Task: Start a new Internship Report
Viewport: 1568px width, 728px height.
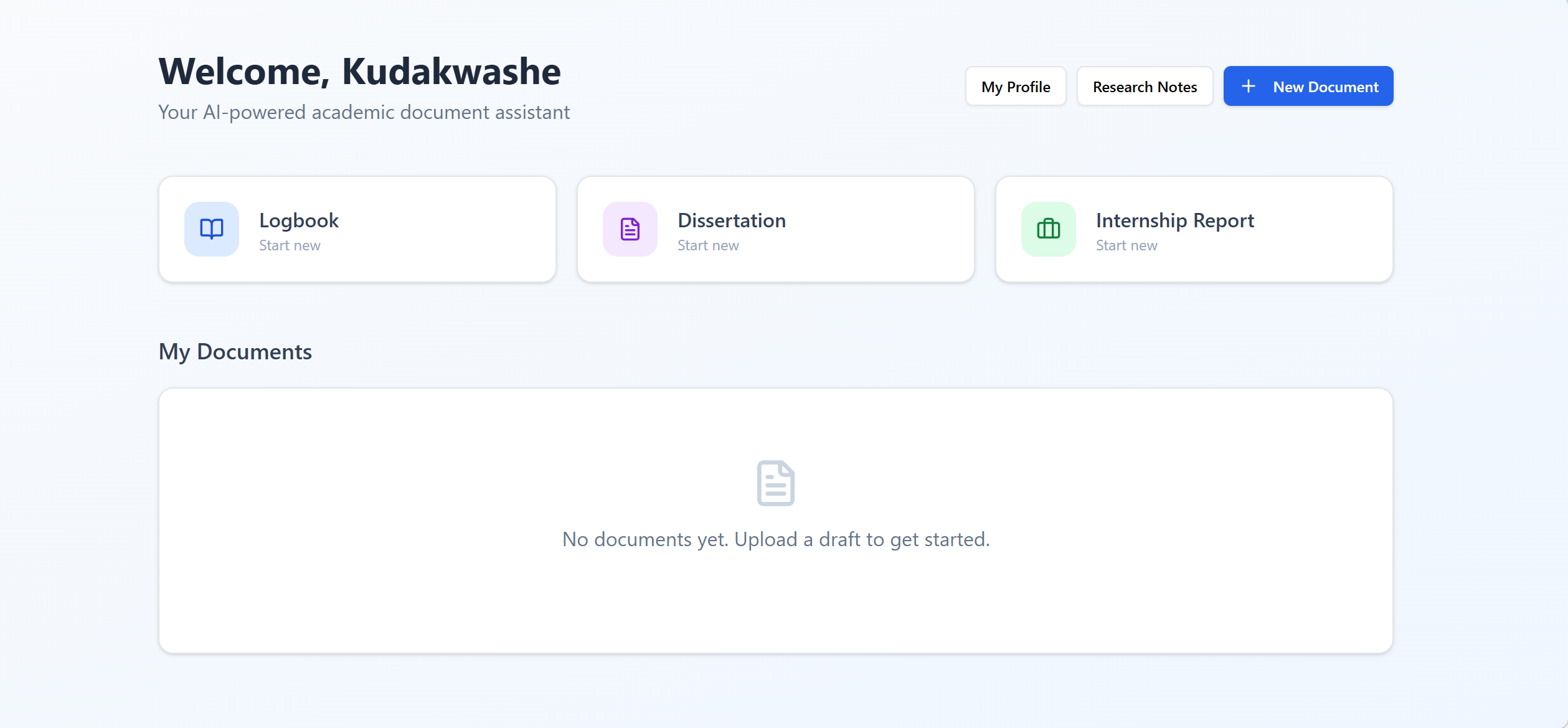Action: [x=1194, y=229]
